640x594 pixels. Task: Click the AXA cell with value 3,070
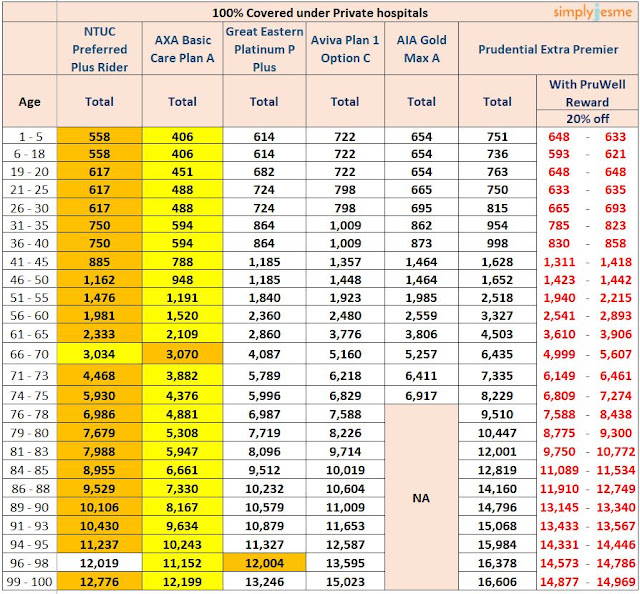[x=182, y=354]
